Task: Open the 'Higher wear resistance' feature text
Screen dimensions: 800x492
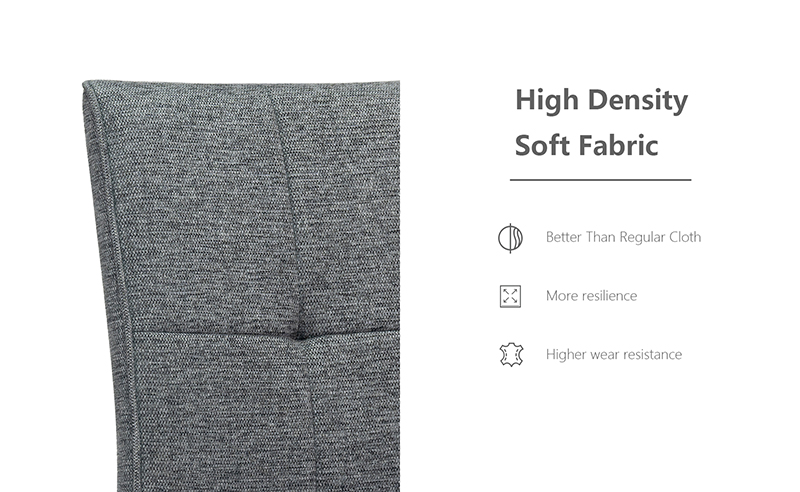Action: coord(614,355)
